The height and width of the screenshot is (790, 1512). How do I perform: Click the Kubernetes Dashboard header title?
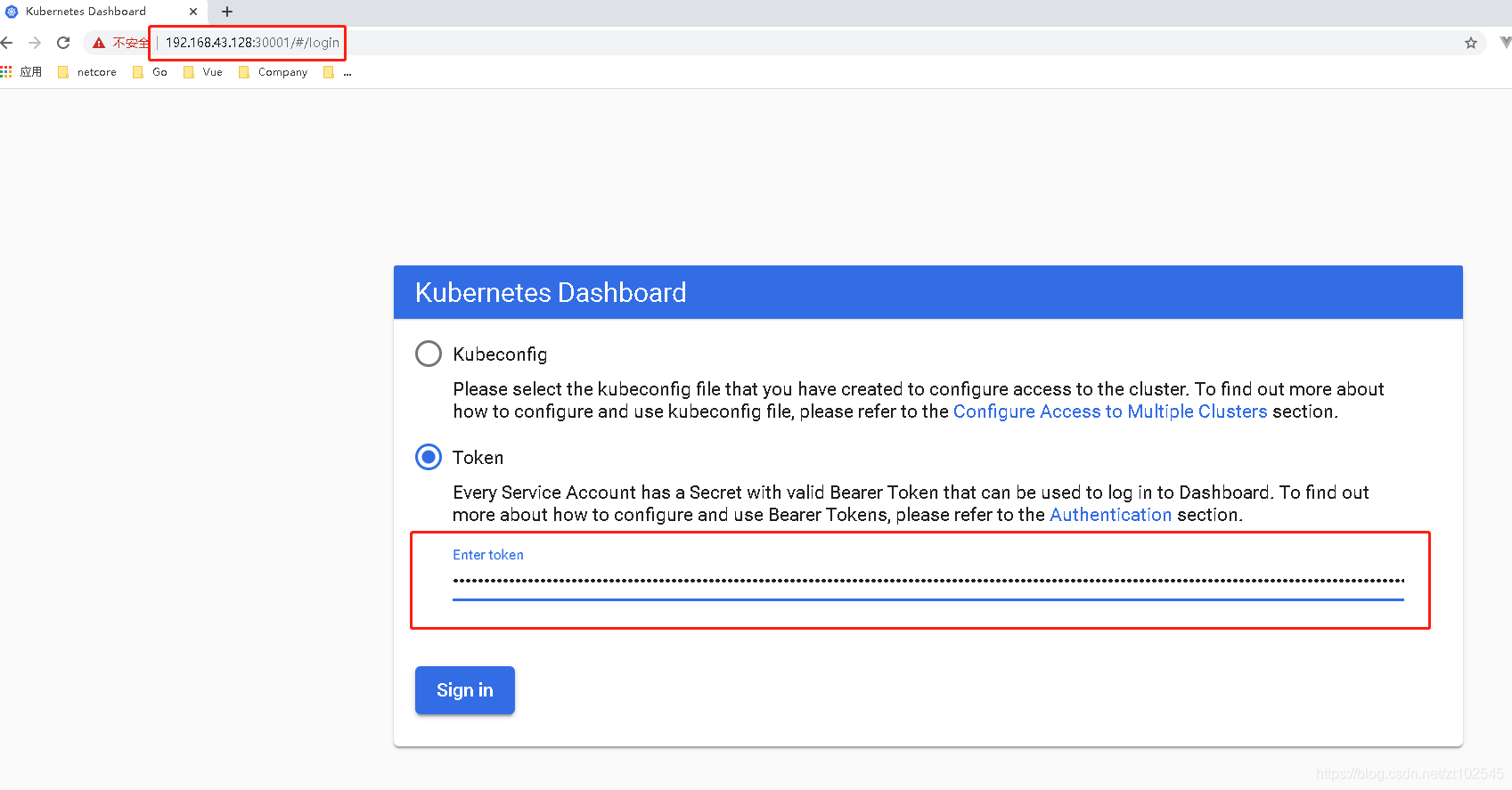(x=551, y=292)
